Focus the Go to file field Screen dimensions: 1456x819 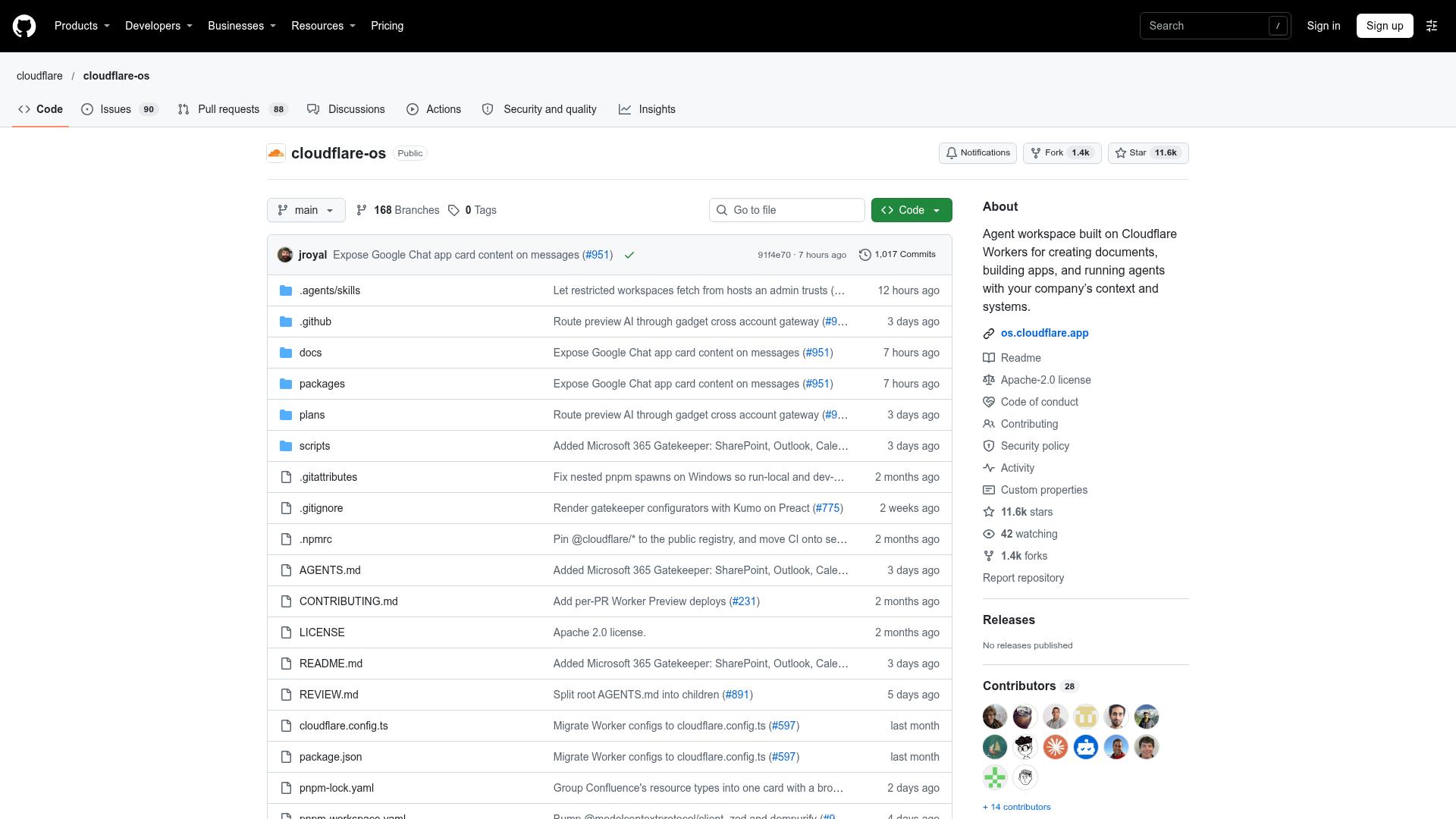coord(787,210)
